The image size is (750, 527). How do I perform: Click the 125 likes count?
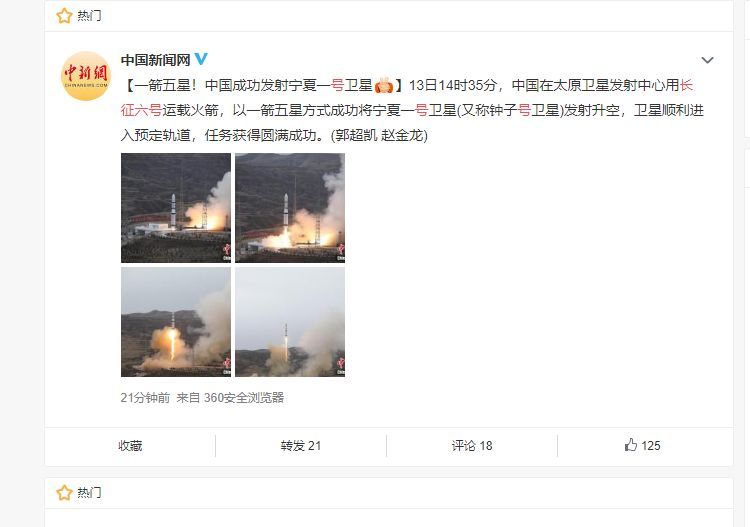pyautogui.click(x=651, y=446)
